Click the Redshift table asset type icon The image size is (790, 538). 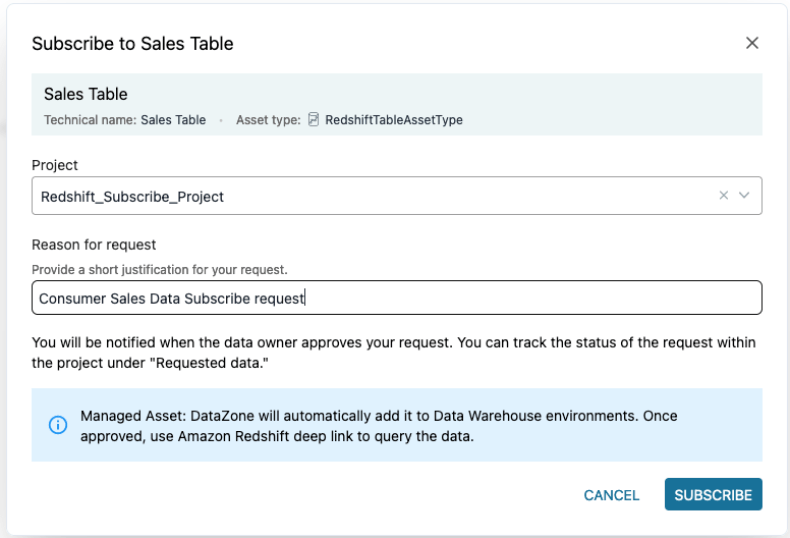[313, 120]
